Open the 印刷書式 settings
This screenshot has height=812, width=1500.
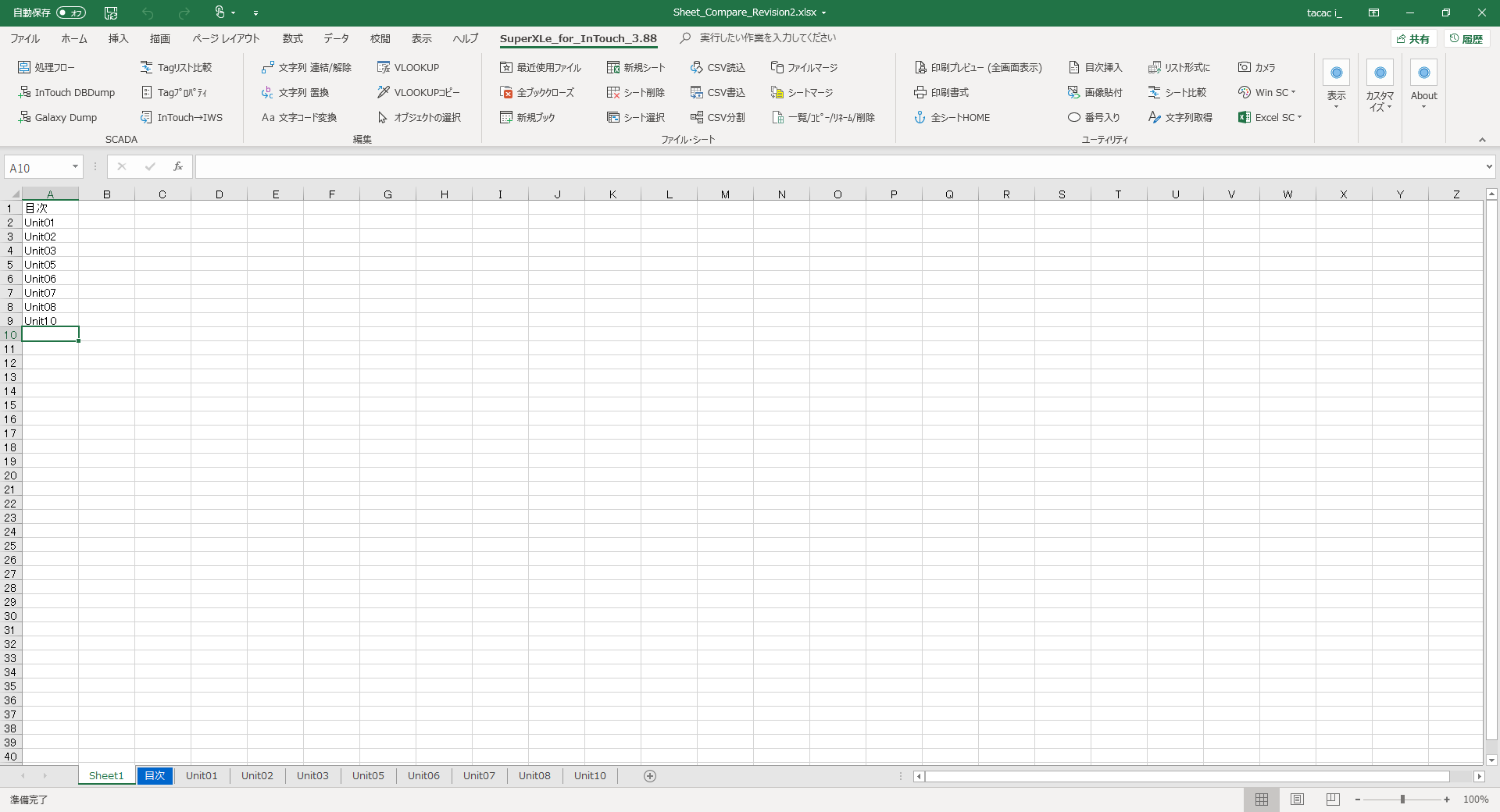[941, 92]
